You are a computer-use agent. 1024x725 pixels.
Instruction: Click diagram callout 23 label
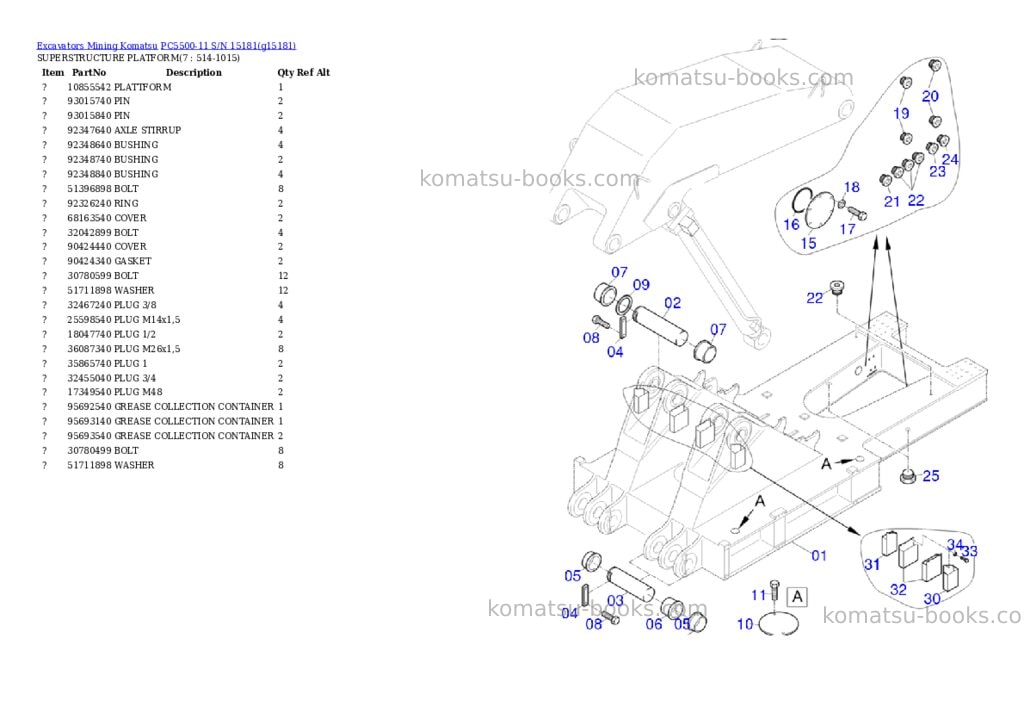tap(938, 172)
